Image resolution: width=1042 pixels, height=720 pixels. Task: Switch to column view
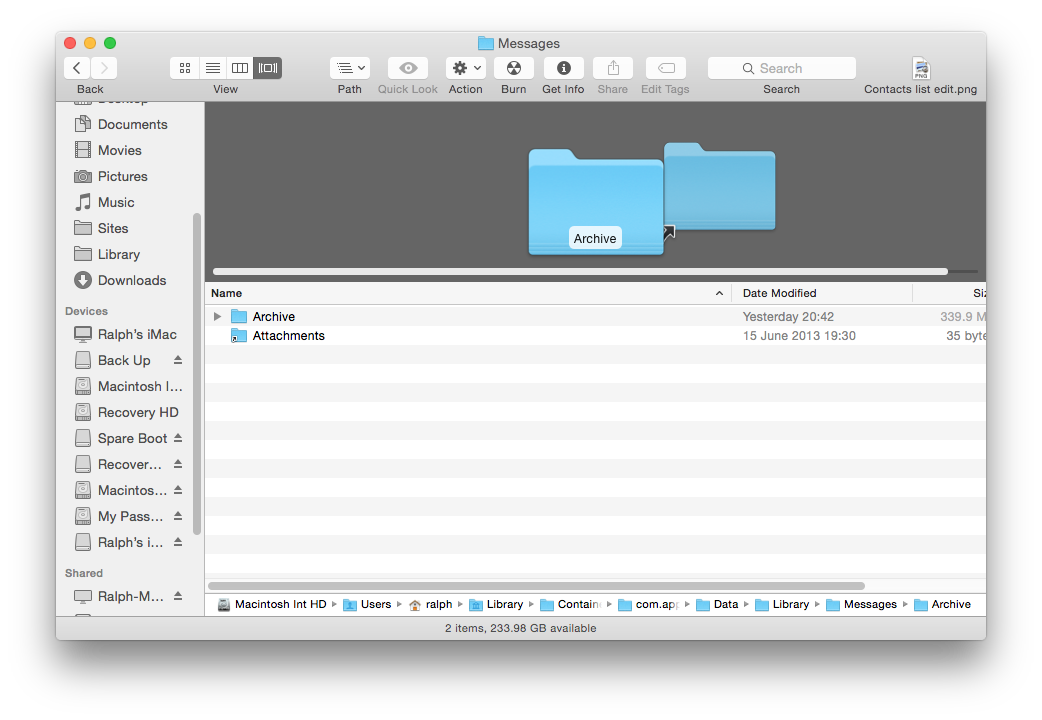tap(240, 68)
